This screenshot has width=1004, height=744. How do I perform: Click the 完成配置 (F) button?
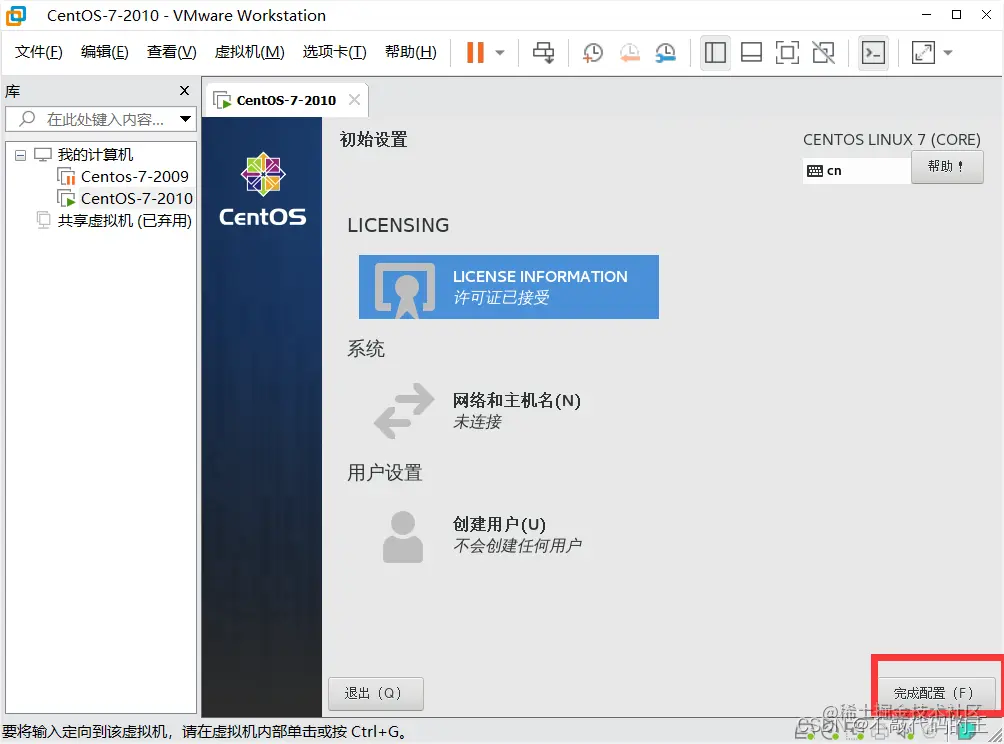click(935, 693)
